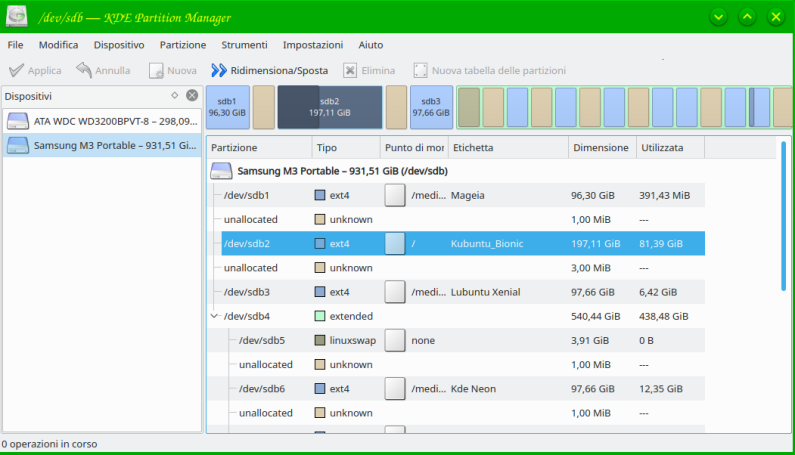Screen dimensions: 795x455
Task: Click the green extended color swatch of sdb4
Action: [x=320, y=316]
